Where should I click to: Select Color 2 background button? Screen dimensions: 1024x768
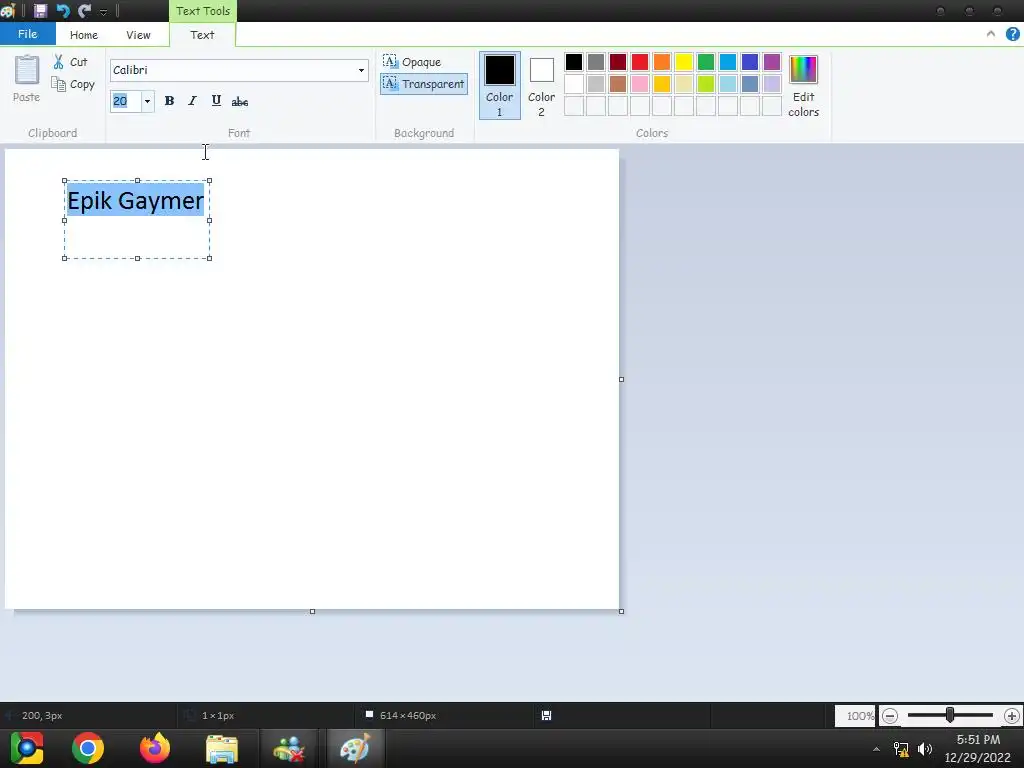pyautogui.click(x=541, y=86)
